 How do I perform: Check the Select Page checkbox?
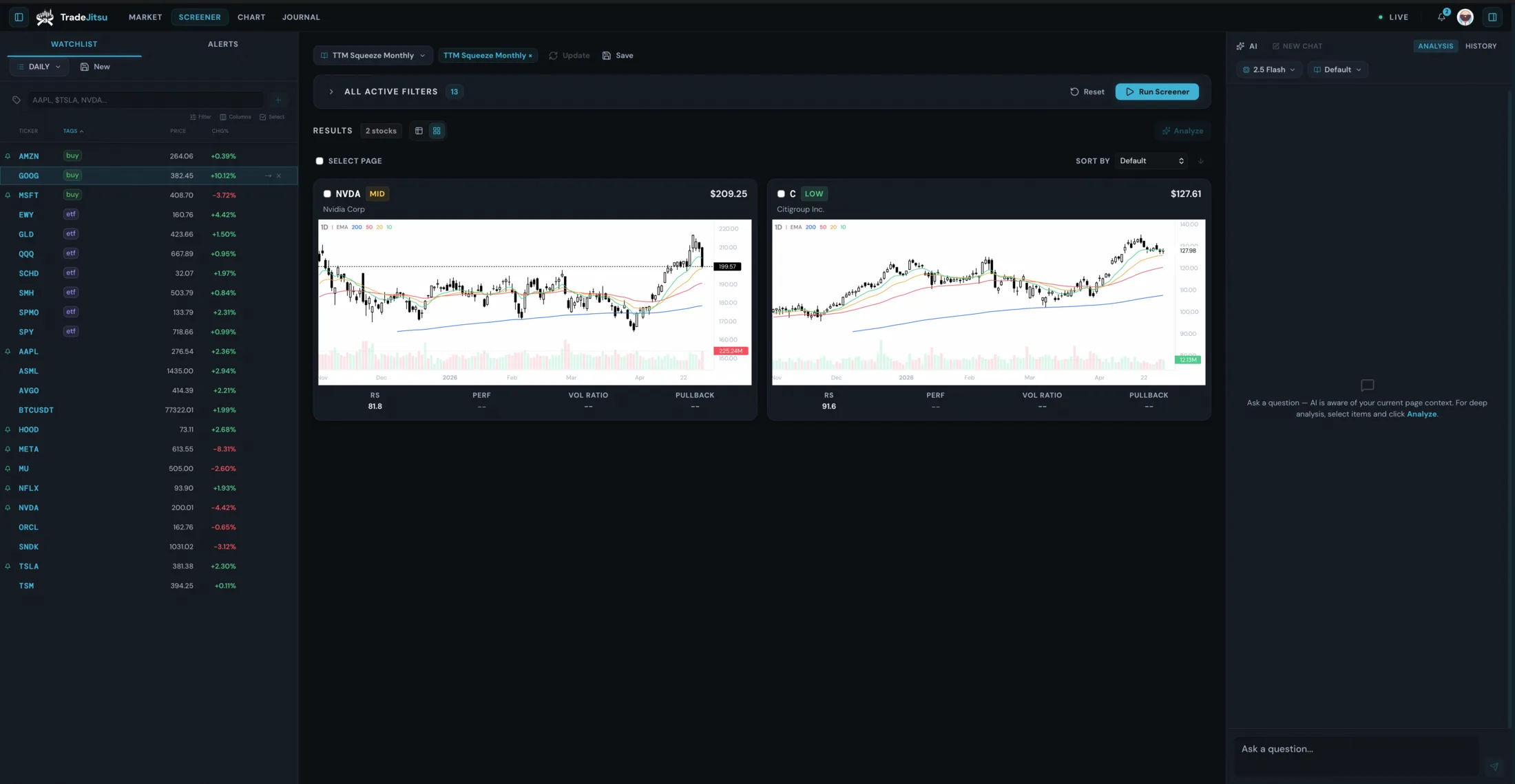tap(320, 161)
